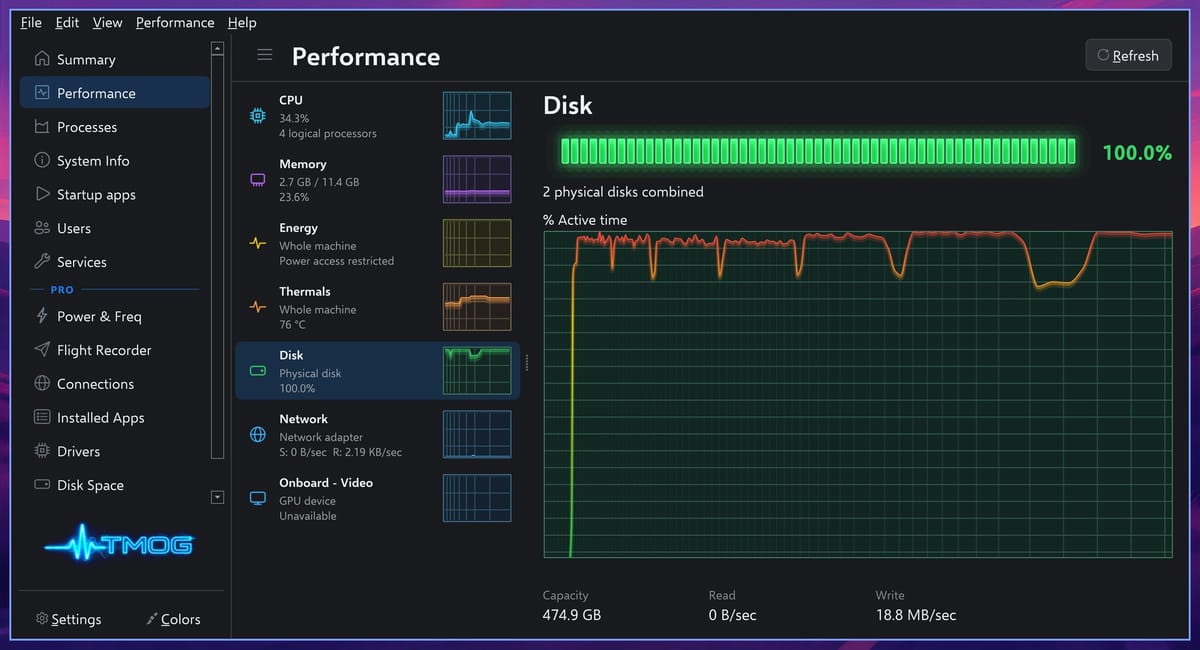Open the Flight Recorder label
The width and height of the screenshot is (1200, 650).
(104, 350)
